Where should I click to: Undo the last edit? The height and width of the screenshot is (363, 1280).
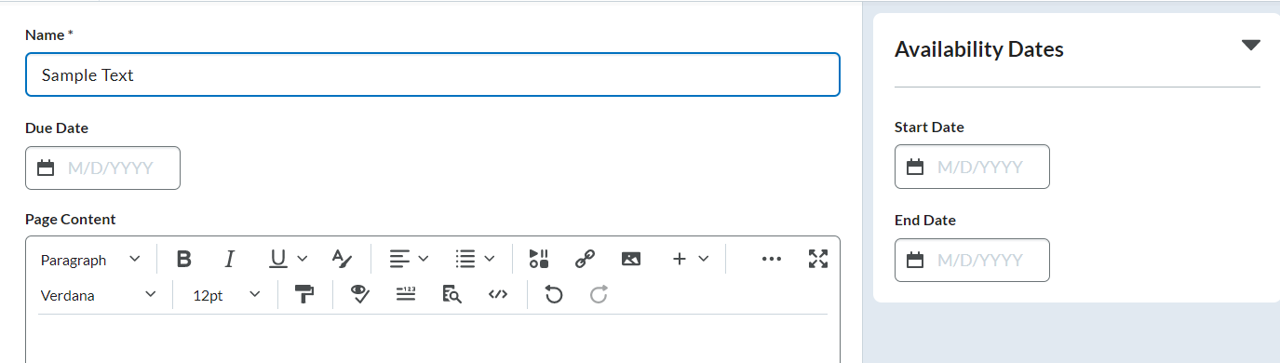tap(553, 294)
